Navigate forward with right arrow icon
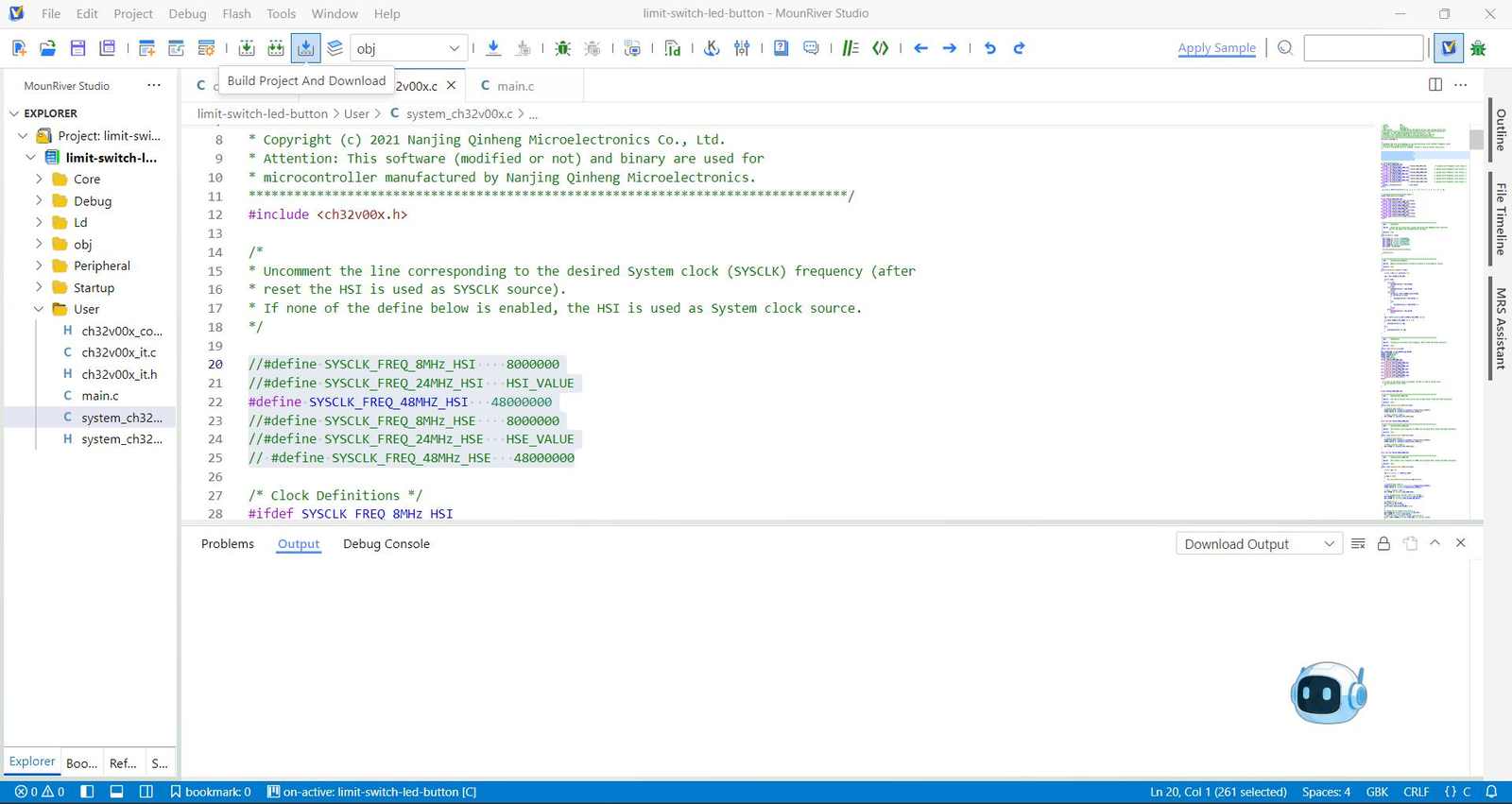 click(x=950, y=48)
